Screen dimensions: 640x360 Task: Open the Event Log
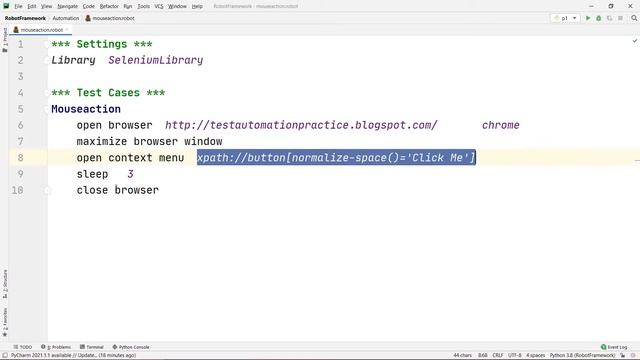pos(614,347)
